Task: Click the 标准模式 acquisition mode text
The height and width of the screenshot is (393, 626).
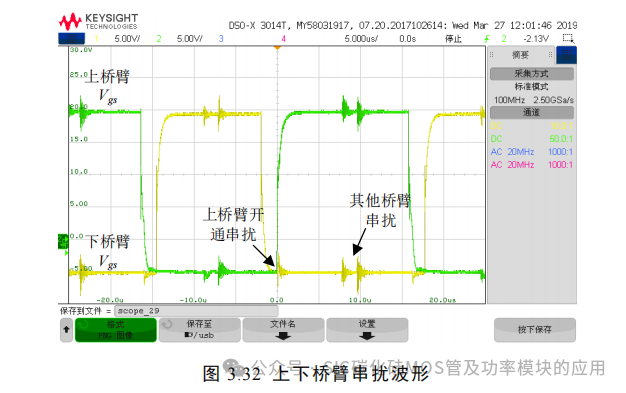Action: pos(531,87)
